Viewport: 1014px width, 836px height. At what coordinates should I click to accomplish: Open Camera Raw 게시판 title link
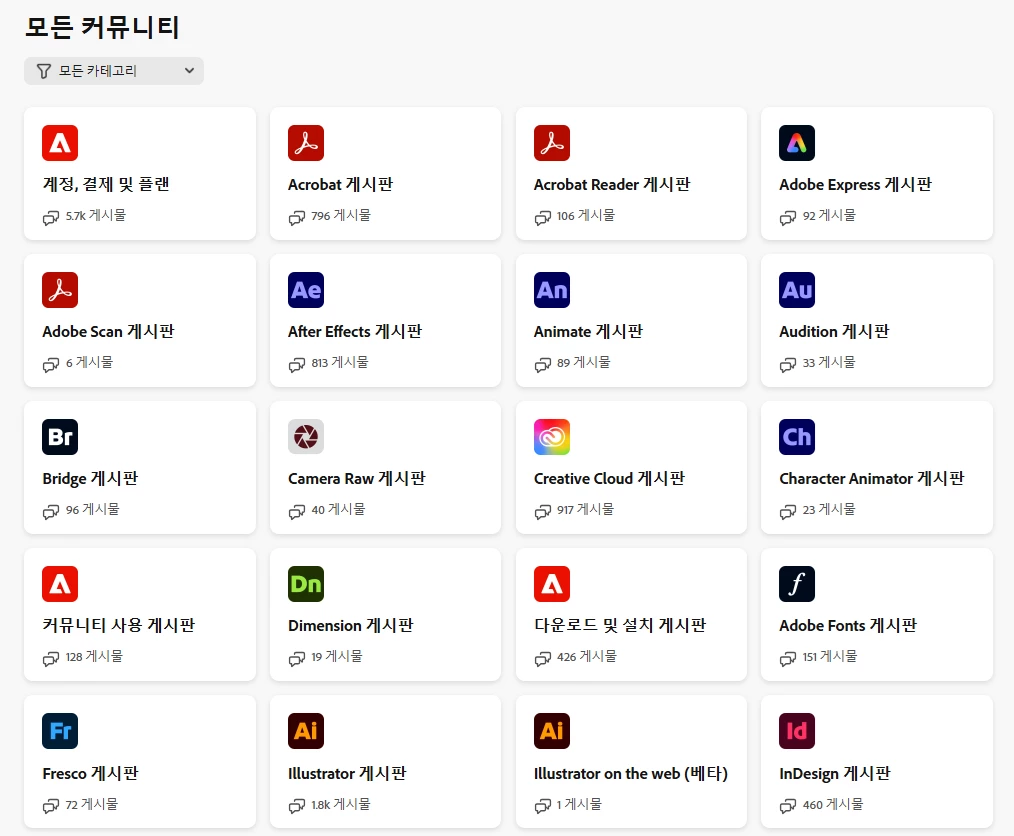pyautogui.click(x=357, y=478)
